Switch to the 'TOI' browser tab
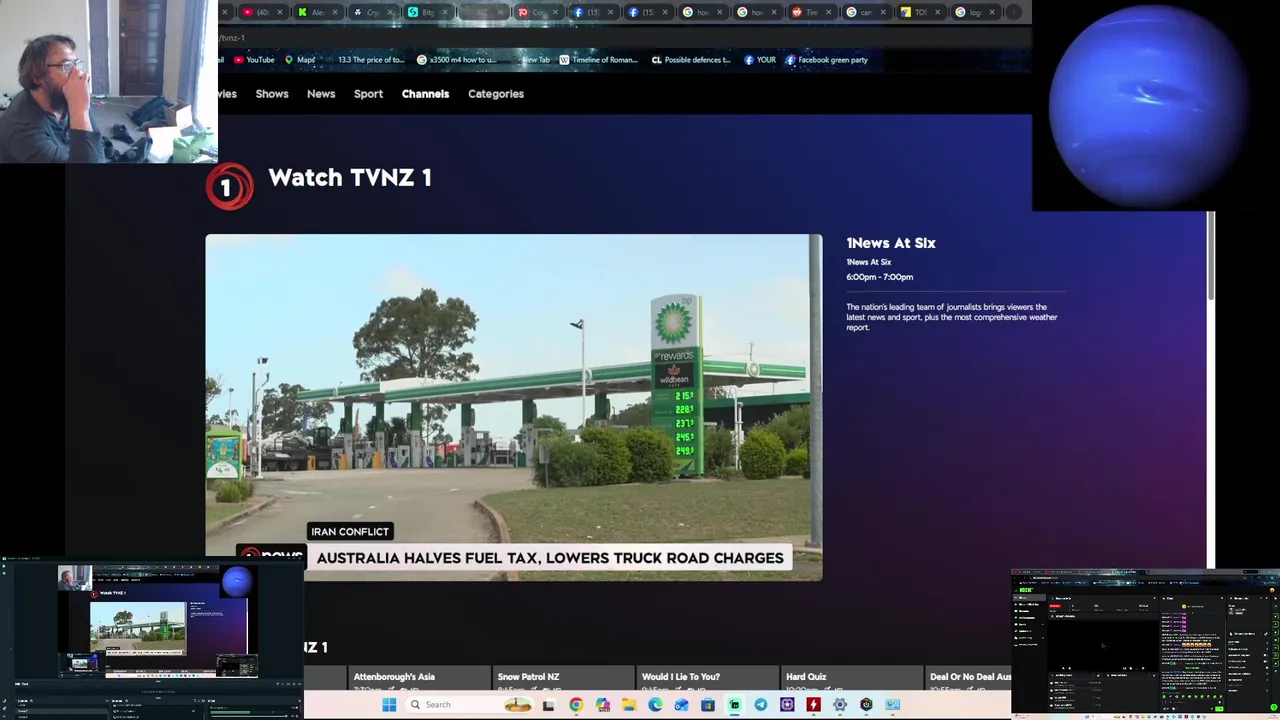The image size is (1280, 720). click(x=920, y=12)
